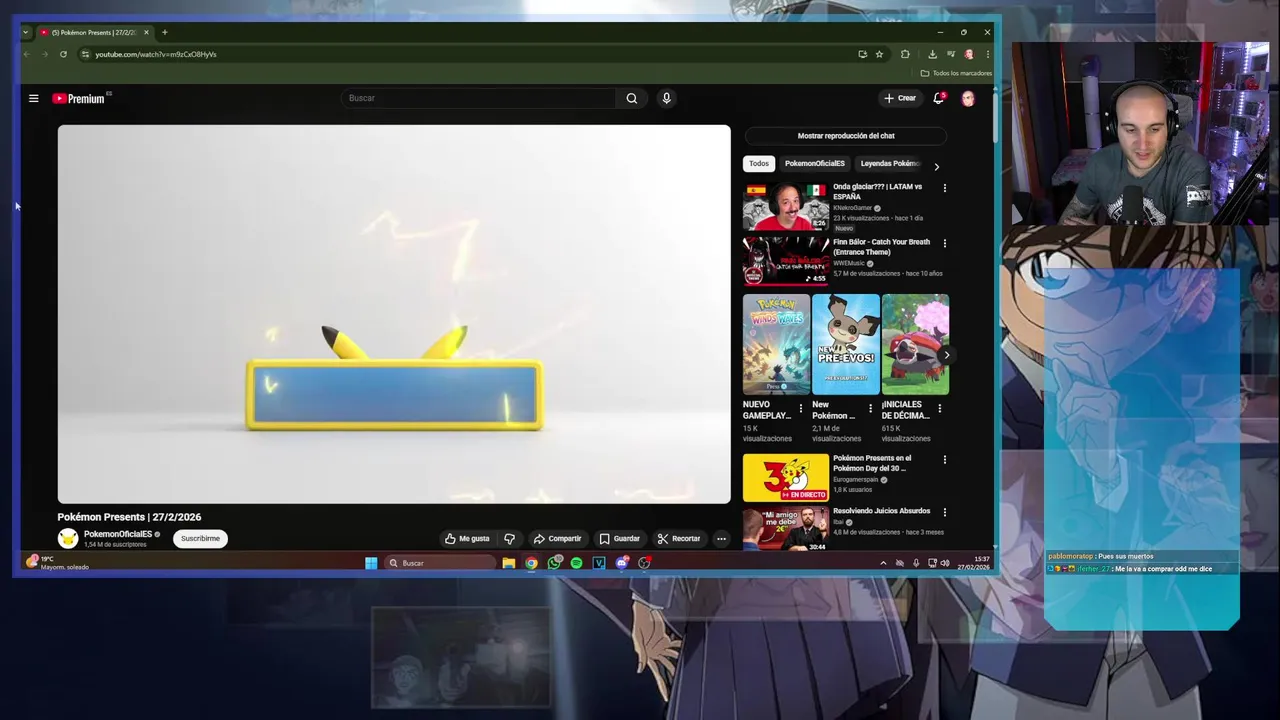Open options for Finn Bálor video
This screenshot has width=1280, height=720.
[x=944, y=243]
